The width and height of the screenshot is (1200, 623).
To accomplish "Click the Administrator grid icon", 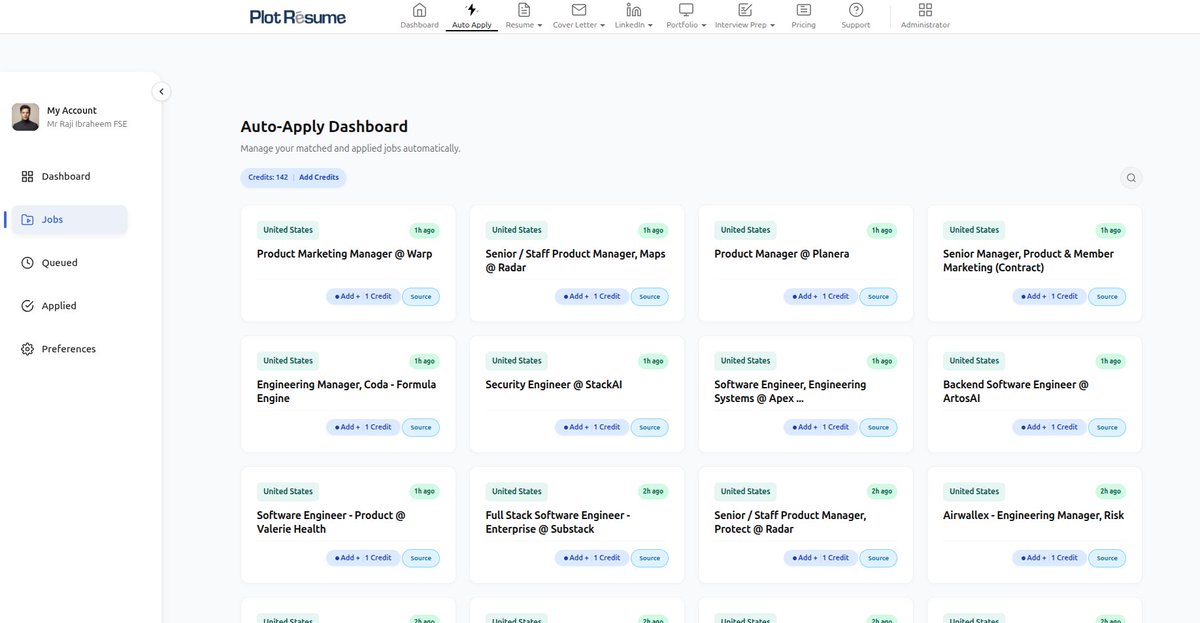I will click(925, 10).
